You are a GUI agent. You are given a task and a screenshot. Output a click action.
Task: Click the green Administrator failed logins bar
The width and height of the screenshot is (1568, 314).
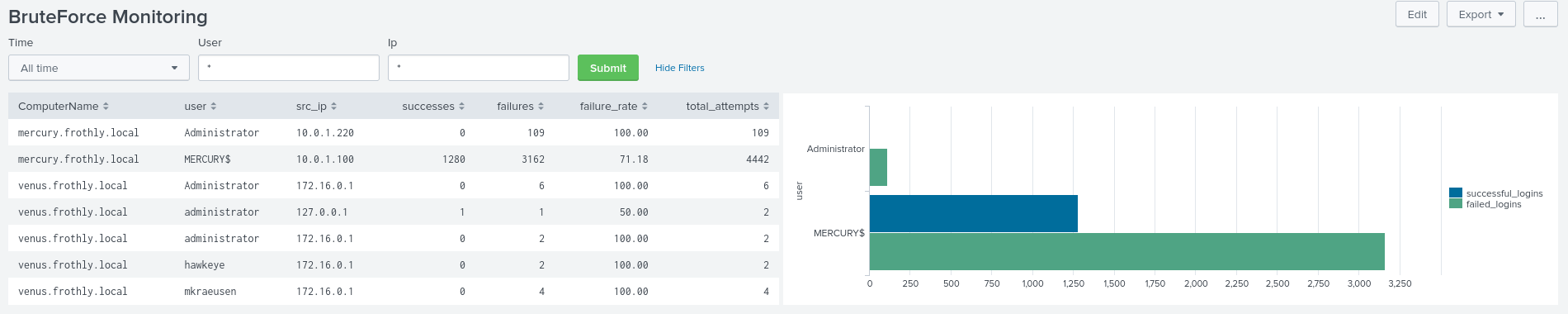878,167
